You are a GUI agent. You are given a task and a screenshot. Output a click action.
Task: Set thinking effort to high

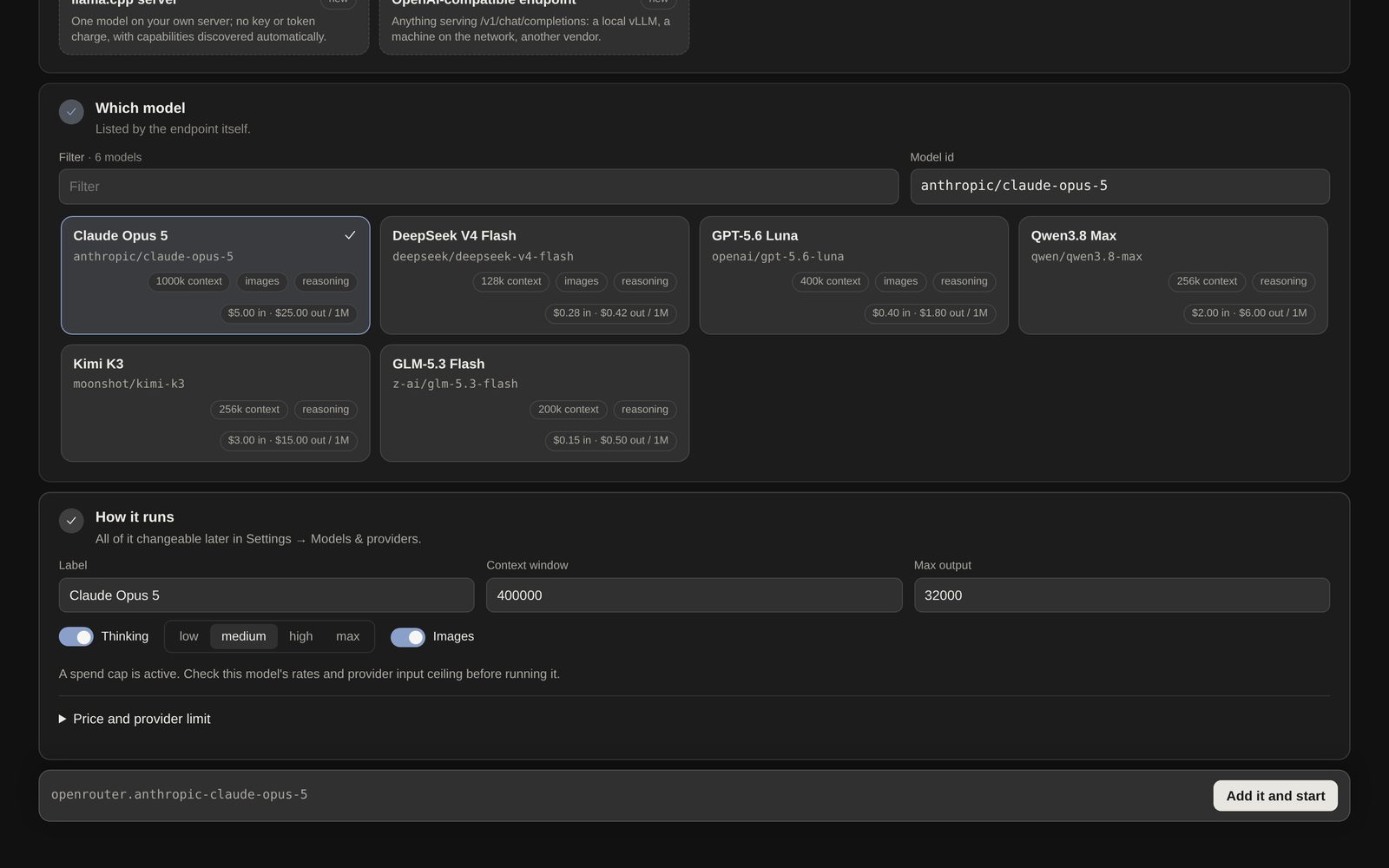pos(301,636)
